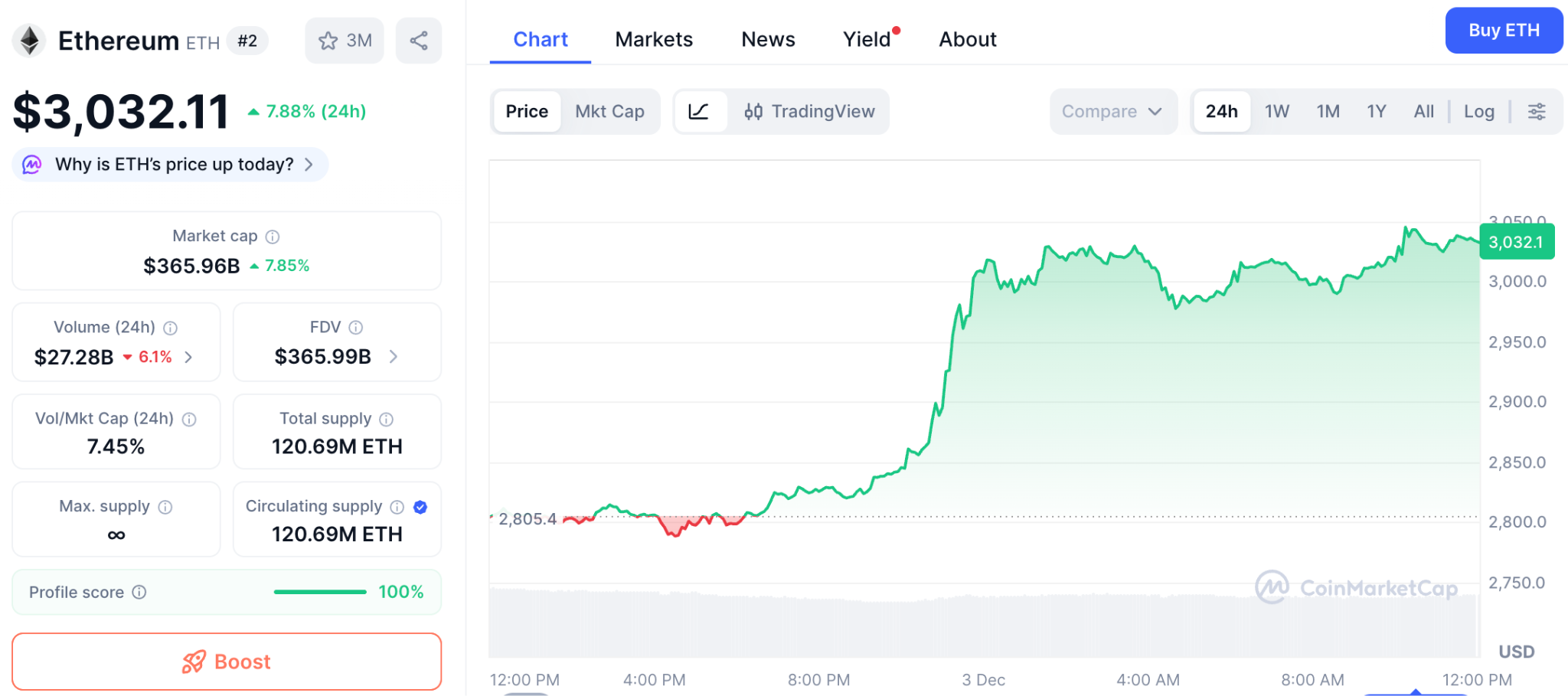Click the 7.85% market cap change

[279, 266]
